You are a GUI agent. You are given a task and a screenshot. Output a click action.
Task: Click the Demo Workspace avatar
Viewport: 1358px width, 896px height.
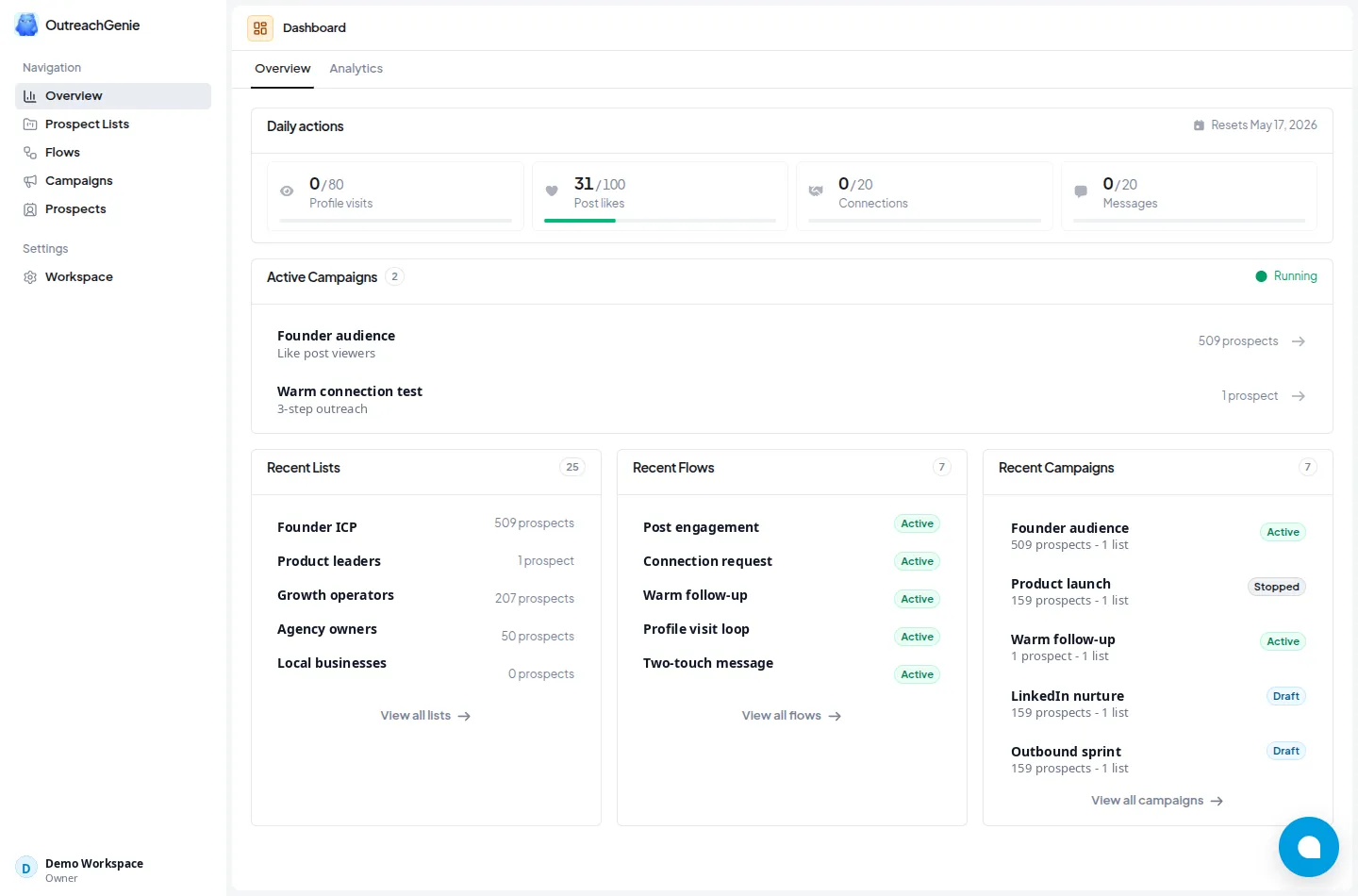[26, 868]
